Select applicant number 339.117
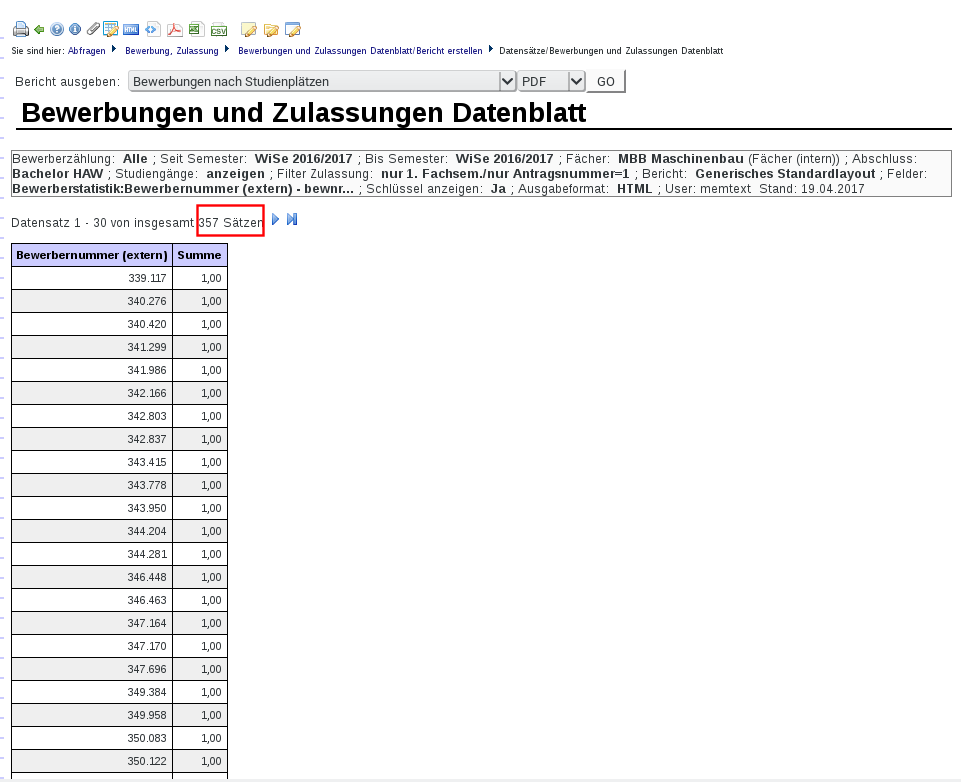Screen dimensions: 961x782 (x=147, y=278)
